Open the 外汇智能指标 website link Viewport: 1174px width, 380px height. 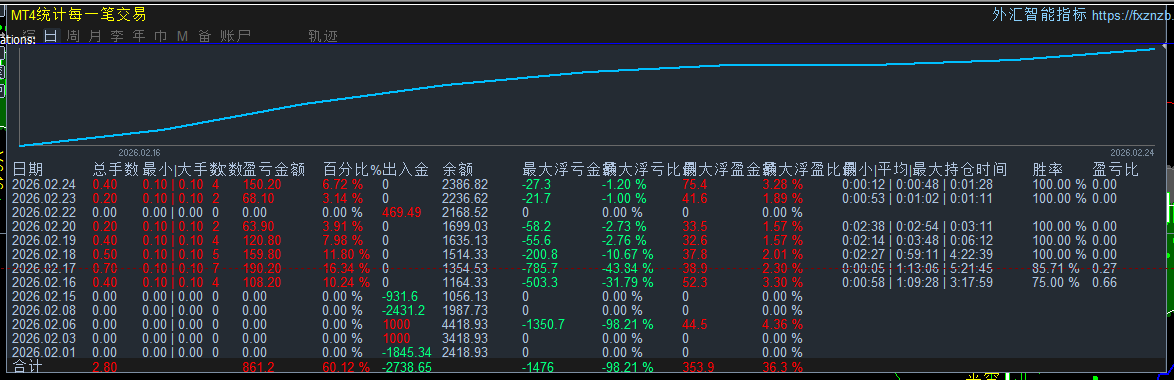(x=1039, y=14)
